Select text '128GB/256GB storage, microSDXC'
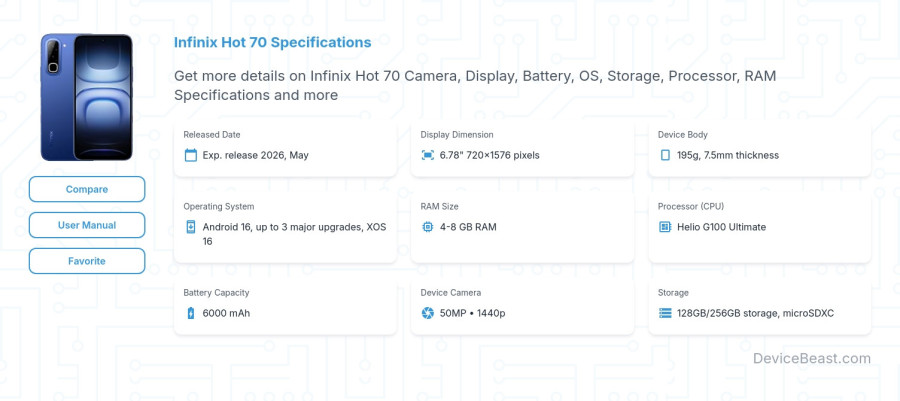Image resolution: width=900 pixels, height=401 pixels. [x=755, y=313]
